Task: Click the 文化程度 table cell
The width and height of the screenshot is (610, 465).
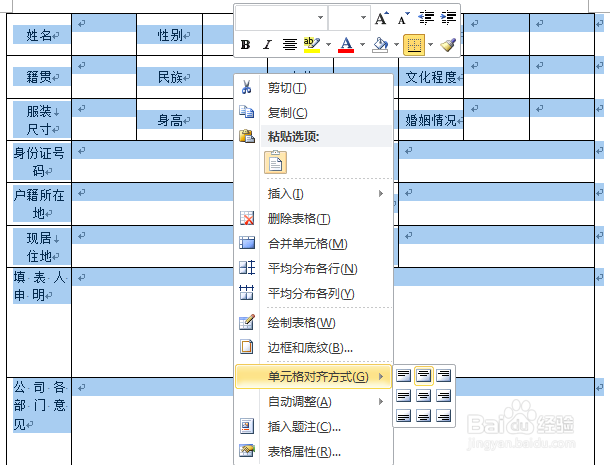Action: click(431, 77)
